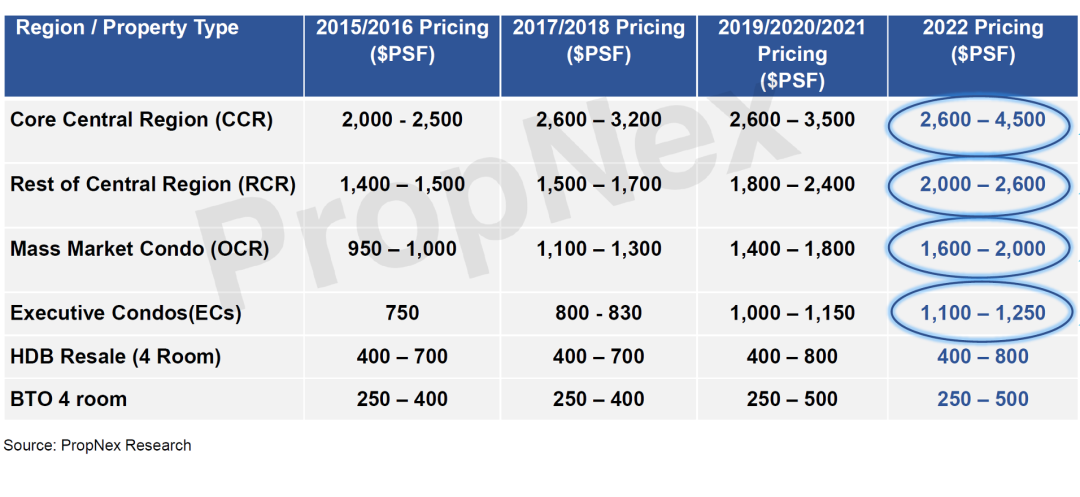Click the BTO 4 room row label
This screenshot has width=1080, height=497.
(68, 399)
